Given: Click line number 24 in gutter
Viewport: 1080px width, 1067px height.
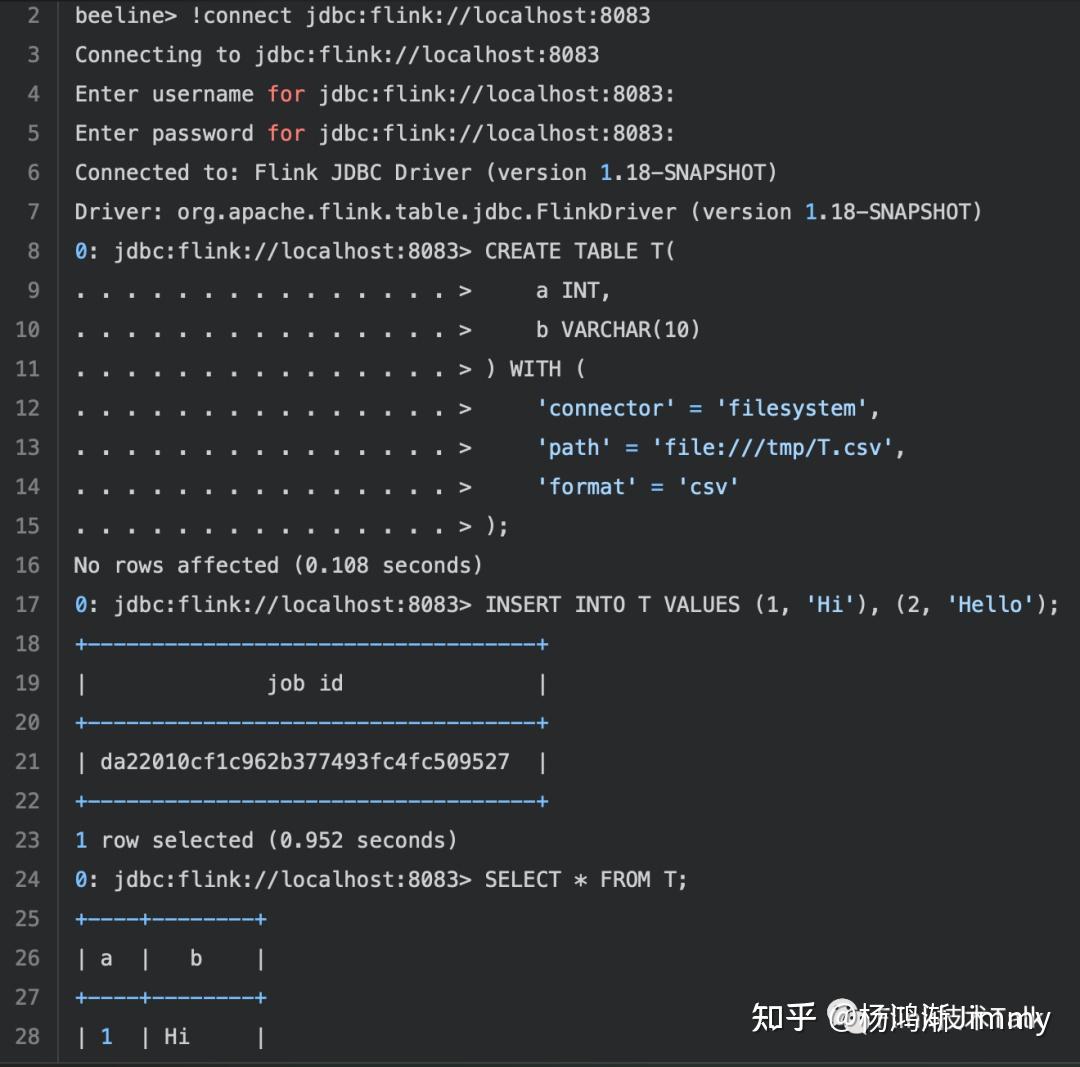Looking at the screenshot, I should pos(28,879).
